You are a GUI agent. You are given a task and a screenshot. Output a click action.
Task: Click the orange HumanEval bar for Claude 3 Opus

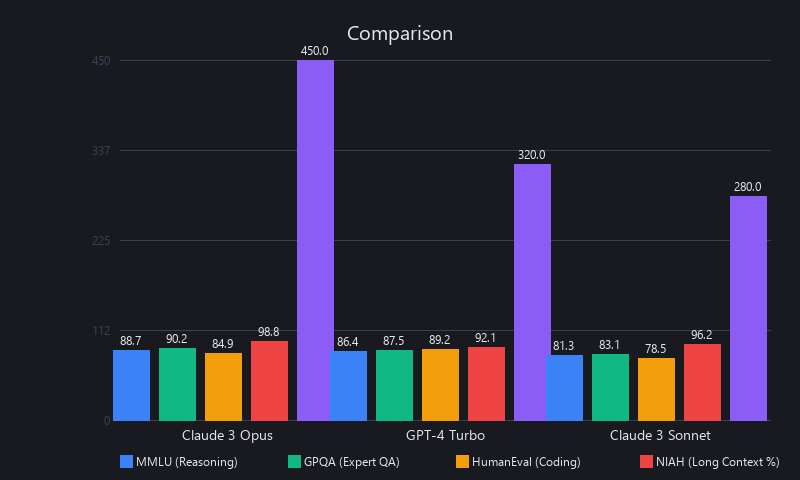point(223,387)
